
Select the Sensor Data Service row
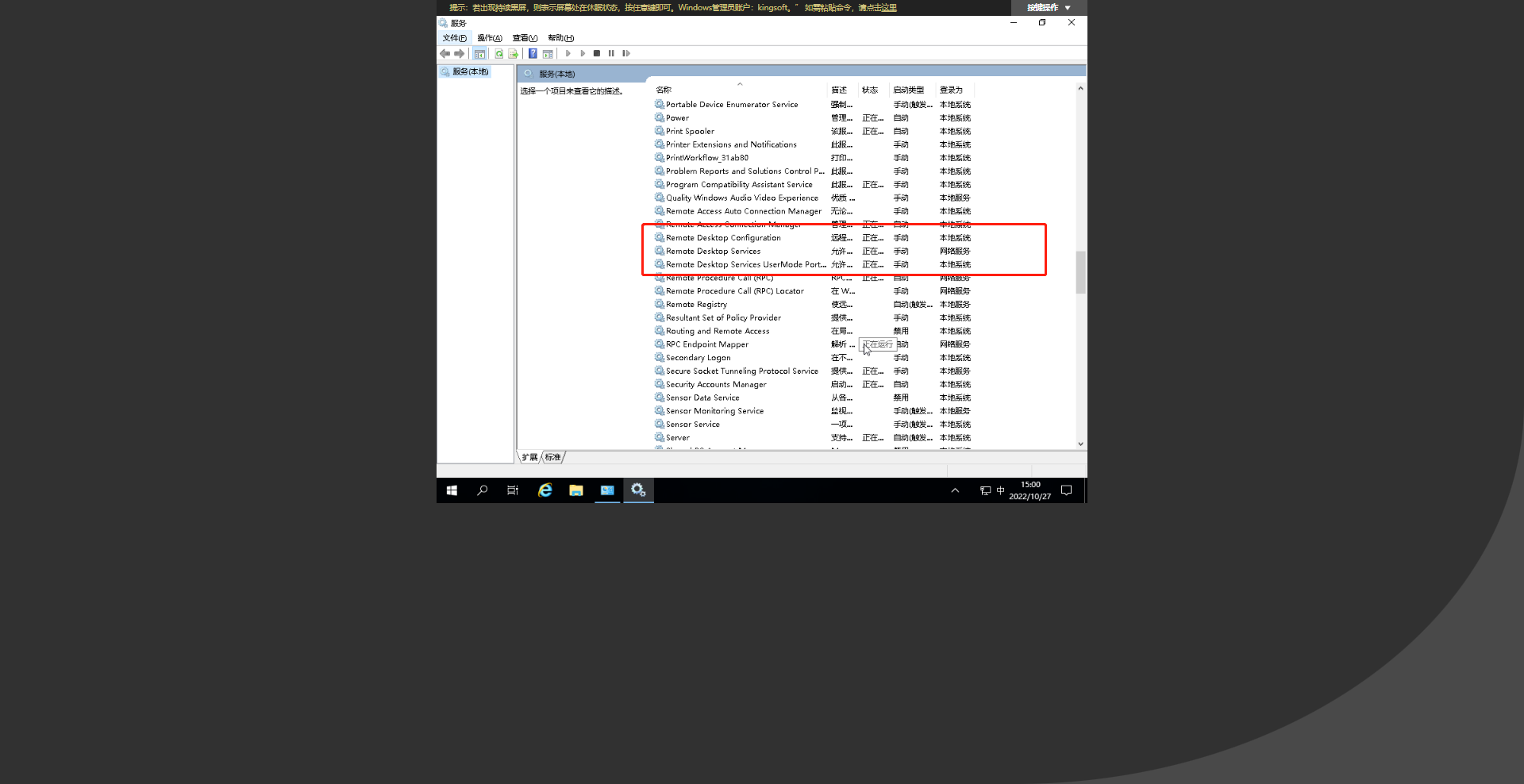pyautogui.click(x=814, y=398)
